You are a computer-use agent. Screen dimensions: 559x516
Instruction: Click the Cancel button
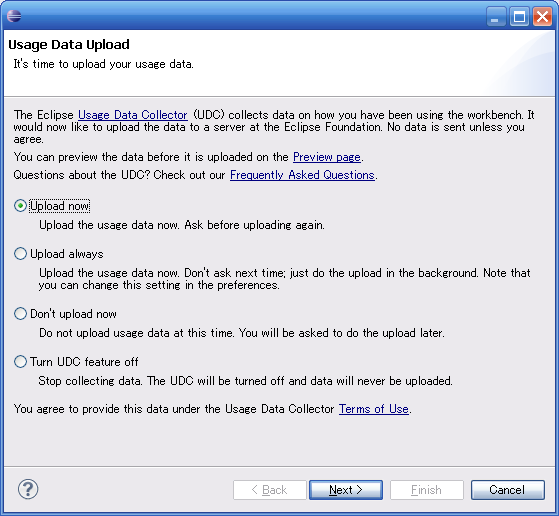click(508, 490)
